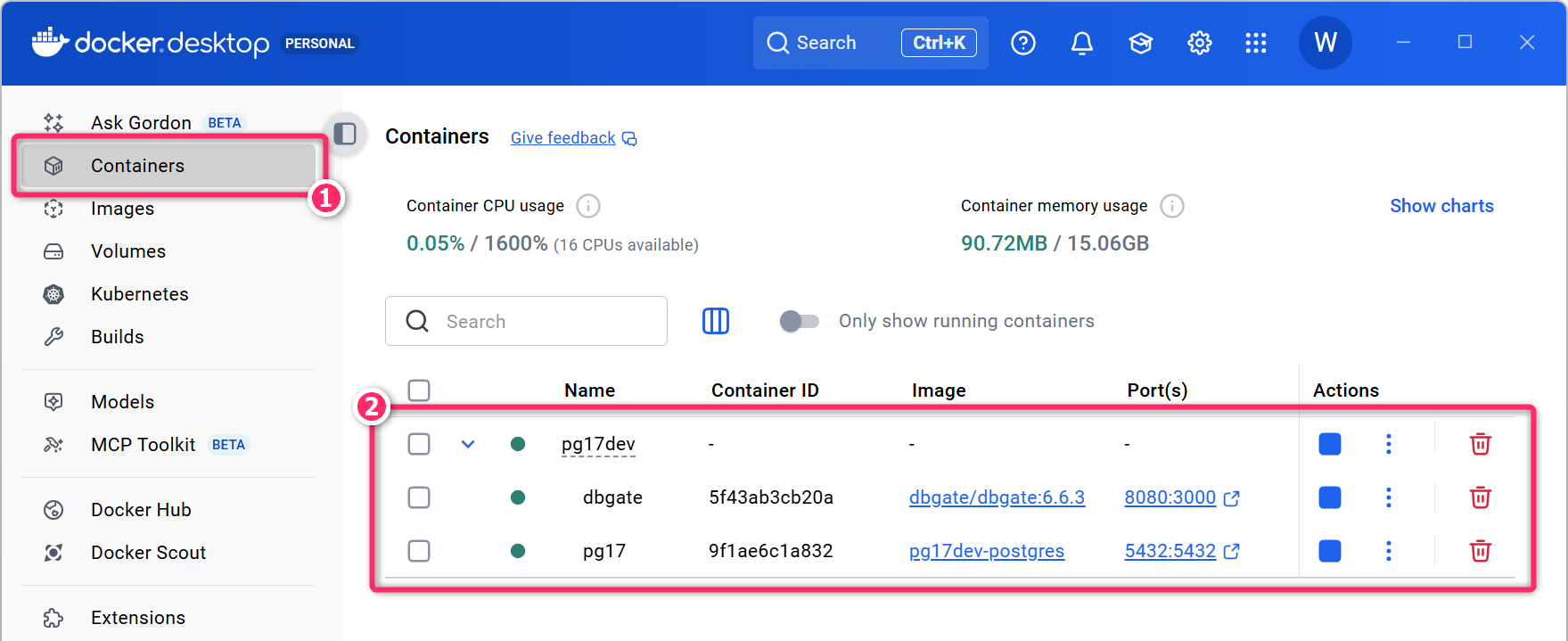
Task: Collapse the sidebar panel
Action: pyautogui.click(x=345, y=134)
